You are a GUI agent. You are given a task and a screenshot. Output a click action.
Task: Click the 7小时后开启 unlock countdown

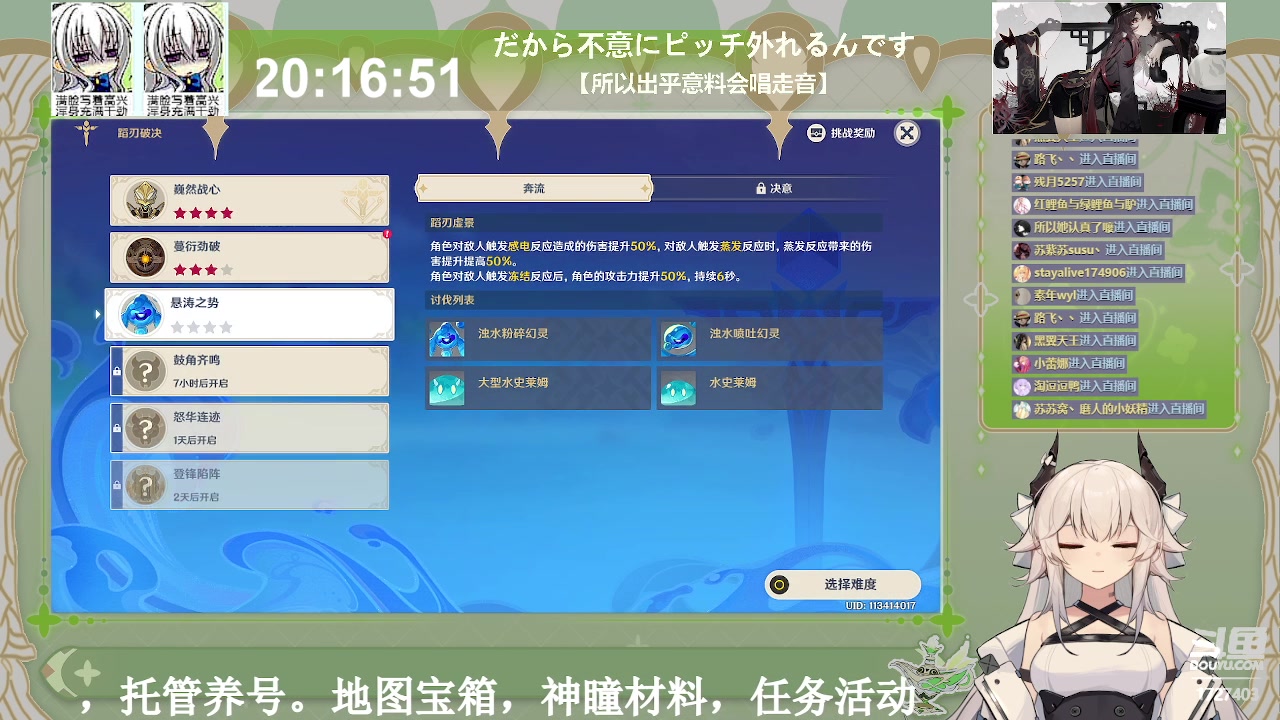(200, 383)
